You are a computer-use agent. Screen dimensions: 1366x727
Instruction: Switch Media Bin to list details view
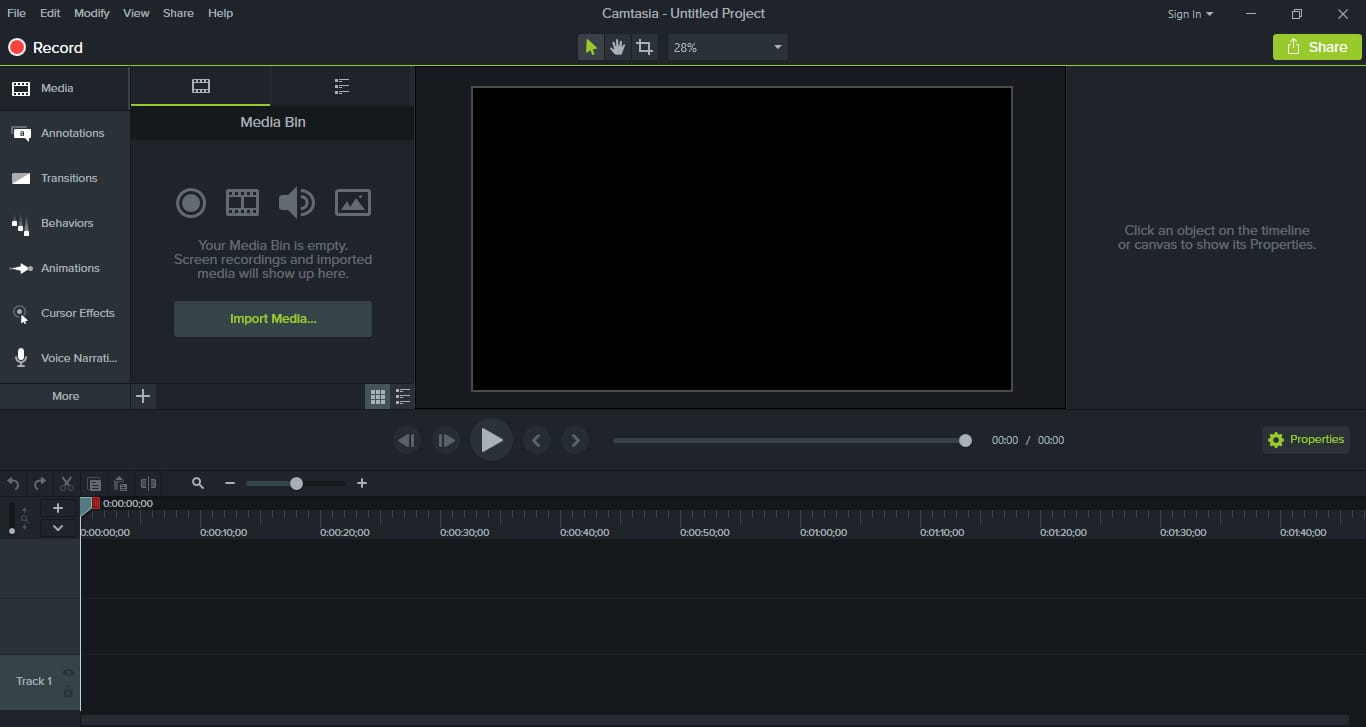pos(403,397)
